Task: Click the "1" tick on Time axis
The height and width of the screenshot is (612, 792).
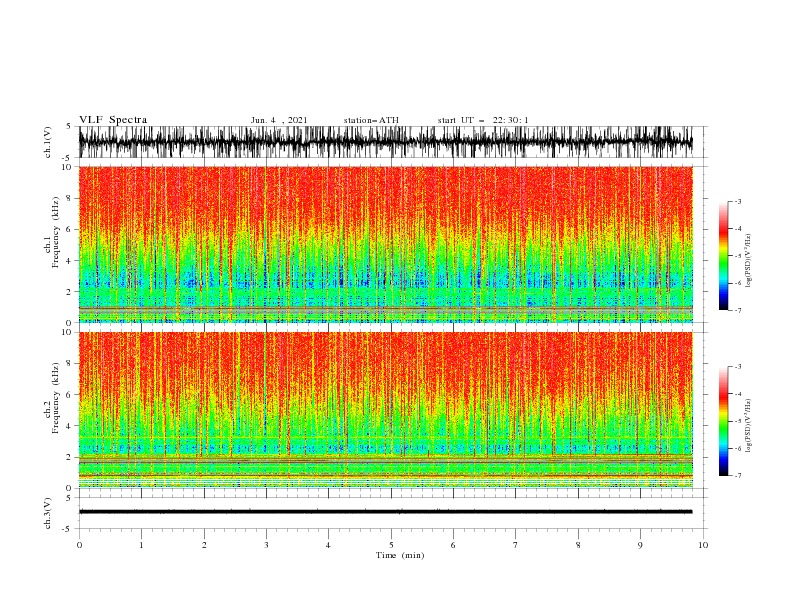Action: [141, 545]
